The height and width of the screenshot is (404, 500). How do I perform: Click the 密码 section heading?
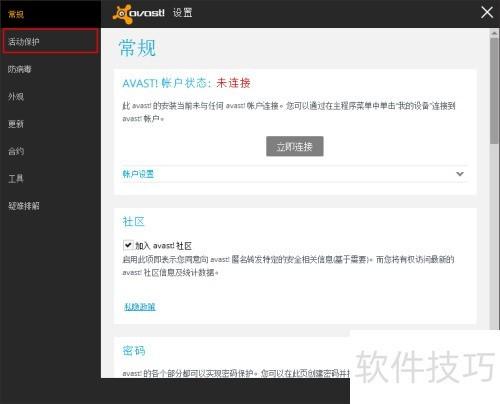134,350
